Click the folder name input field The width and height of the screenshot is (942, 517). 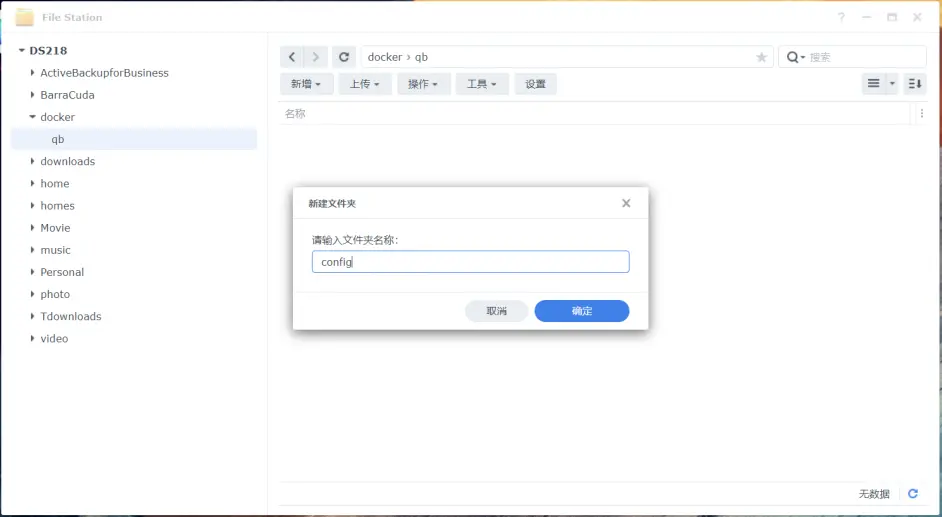pos(470,262)
